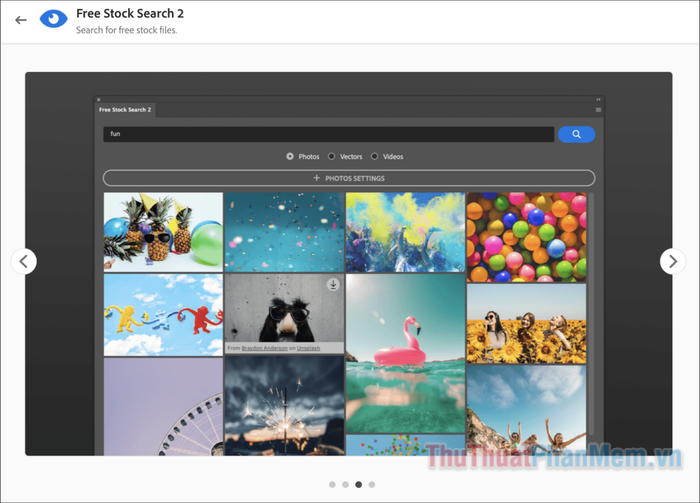Click the results panel vertical scrollbar
Screen dimensions: 700x503
(x=591, y=314)
